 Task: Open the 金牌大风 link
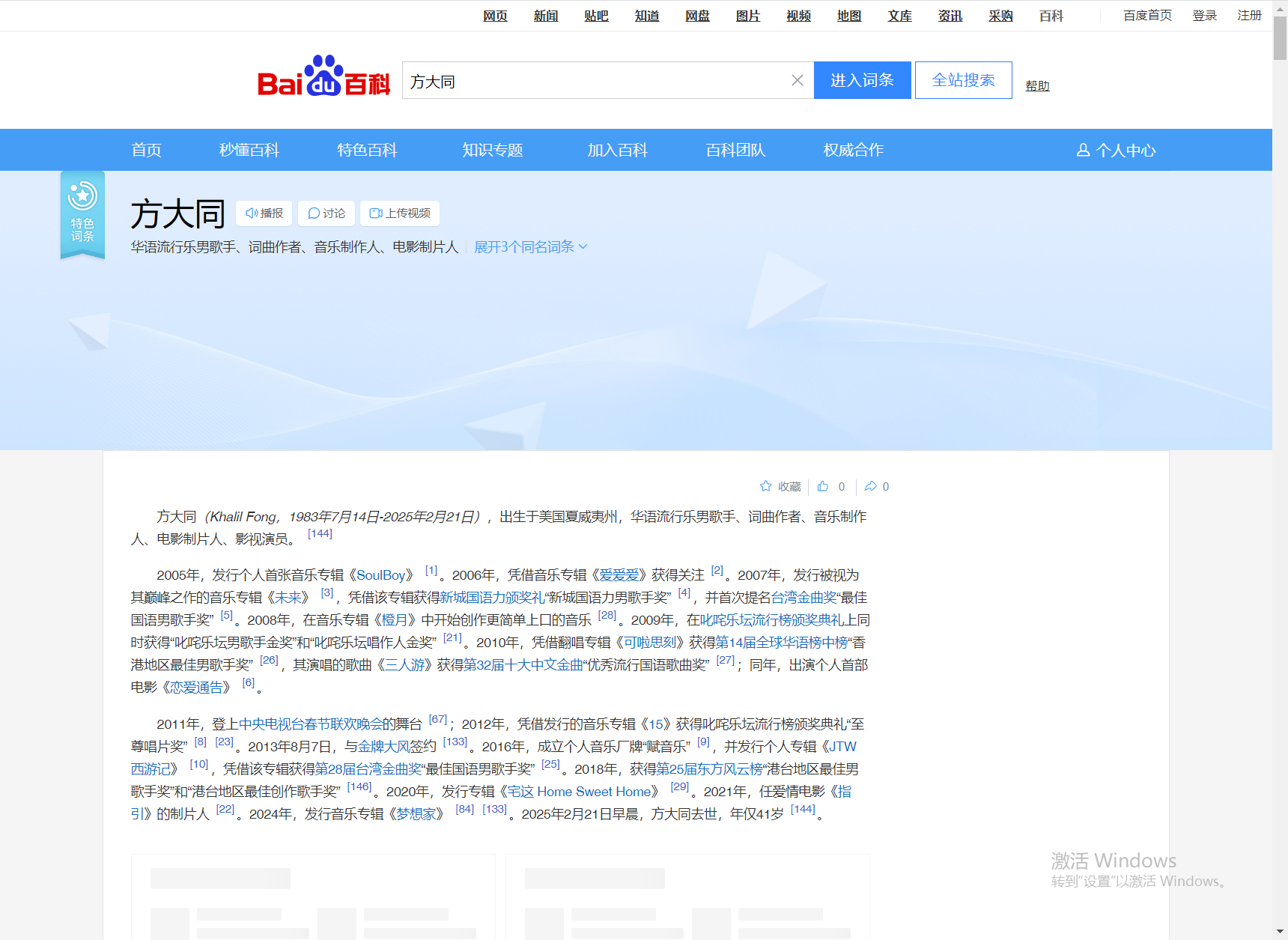(384, 747)
